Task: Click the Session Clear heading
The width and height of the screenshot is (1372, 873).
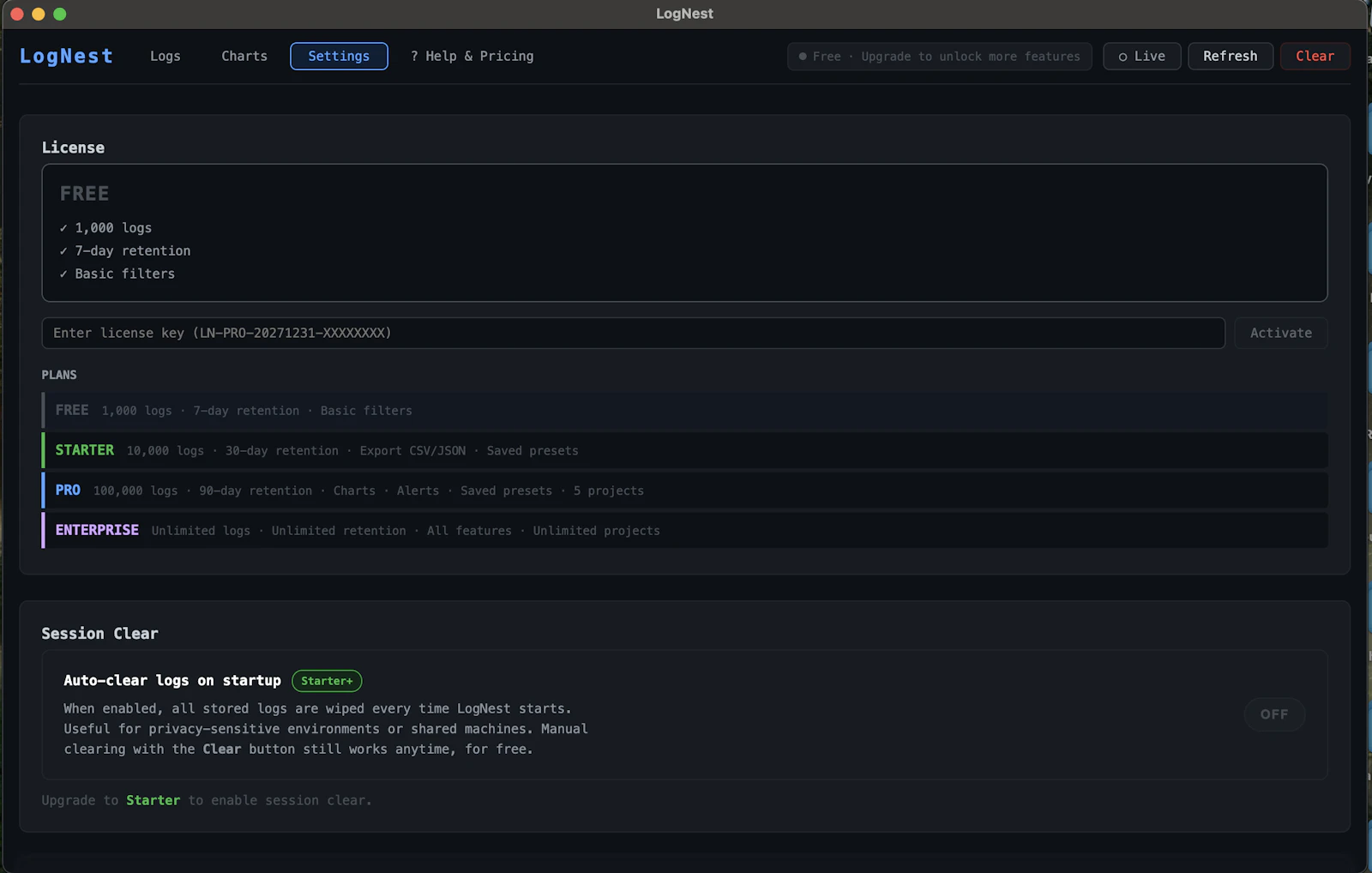Action: [99, 634]
